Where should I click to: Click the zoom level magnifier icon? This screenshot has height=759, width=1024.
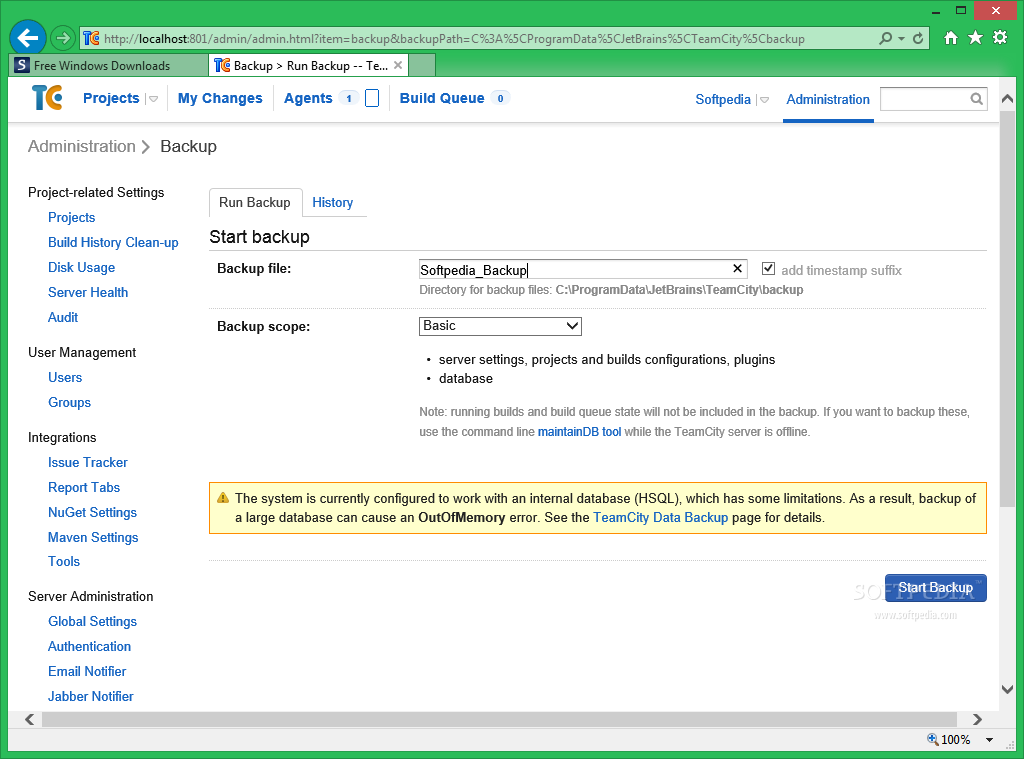pyautogui.click(x=933, y=739)
